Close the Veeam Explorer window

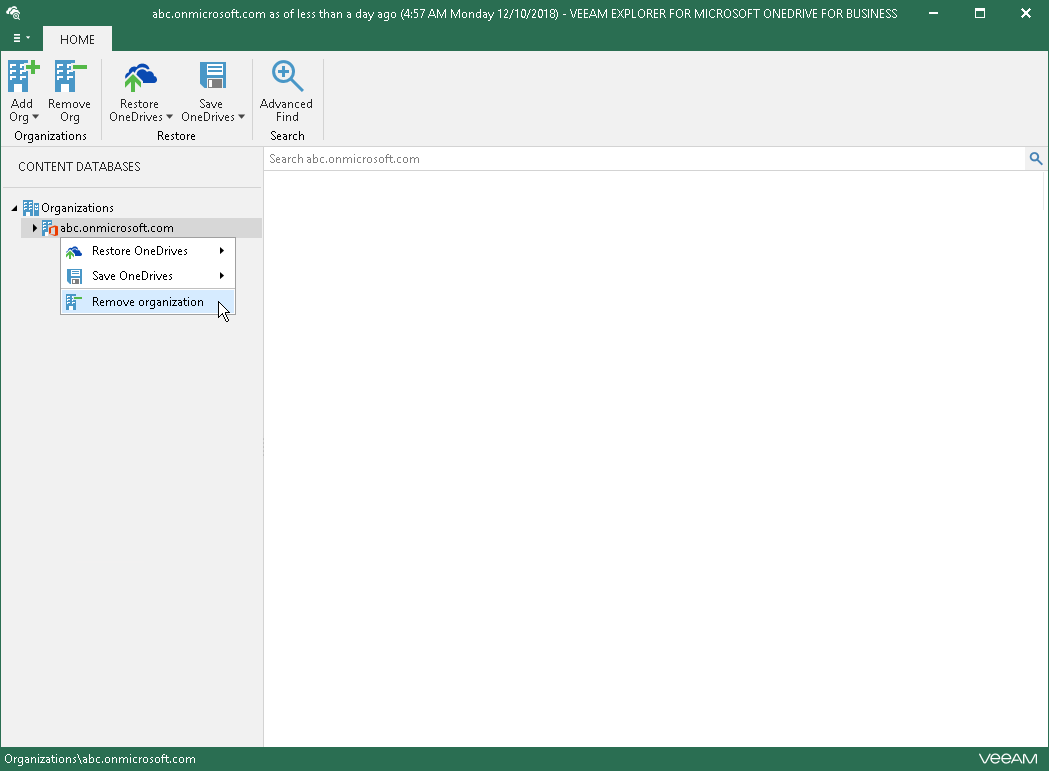click(1026, 13)
